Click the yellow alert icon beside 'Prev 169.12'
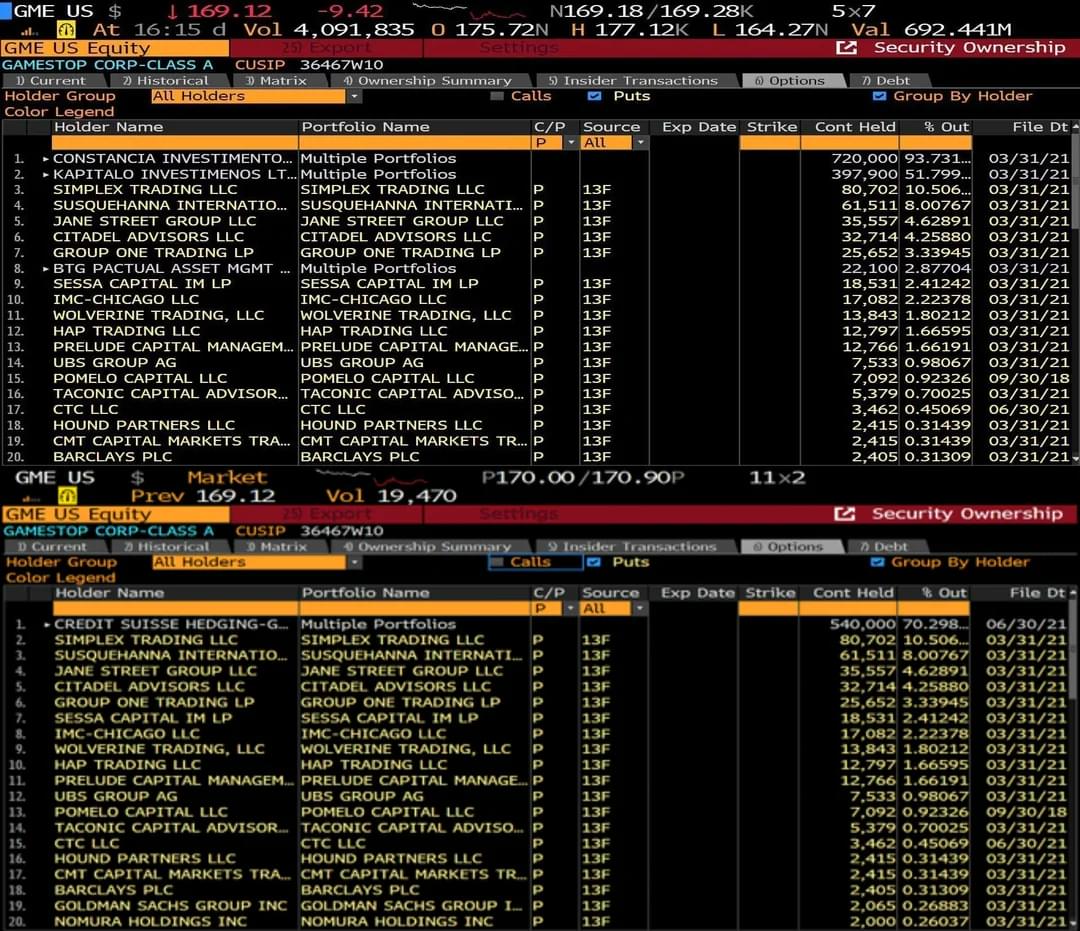This screenshot has width=1080, height=931. click(x=67, y=495)
